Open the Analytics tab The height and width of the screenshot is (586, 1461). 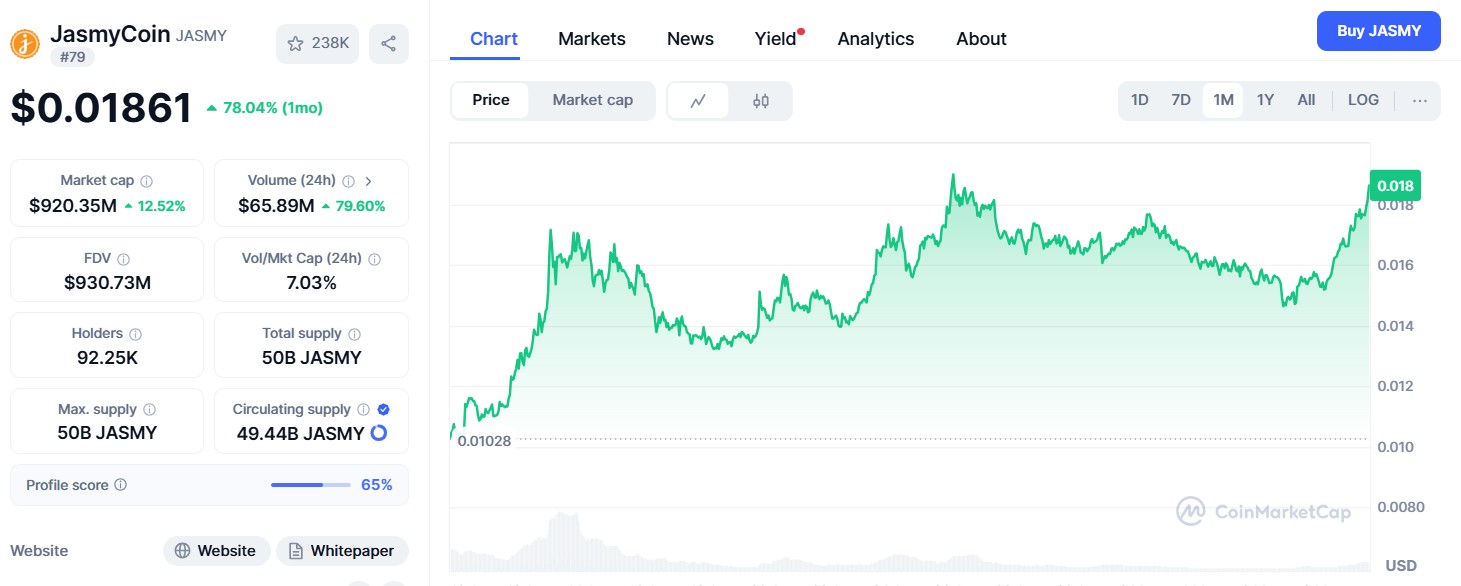click(875, 38)
